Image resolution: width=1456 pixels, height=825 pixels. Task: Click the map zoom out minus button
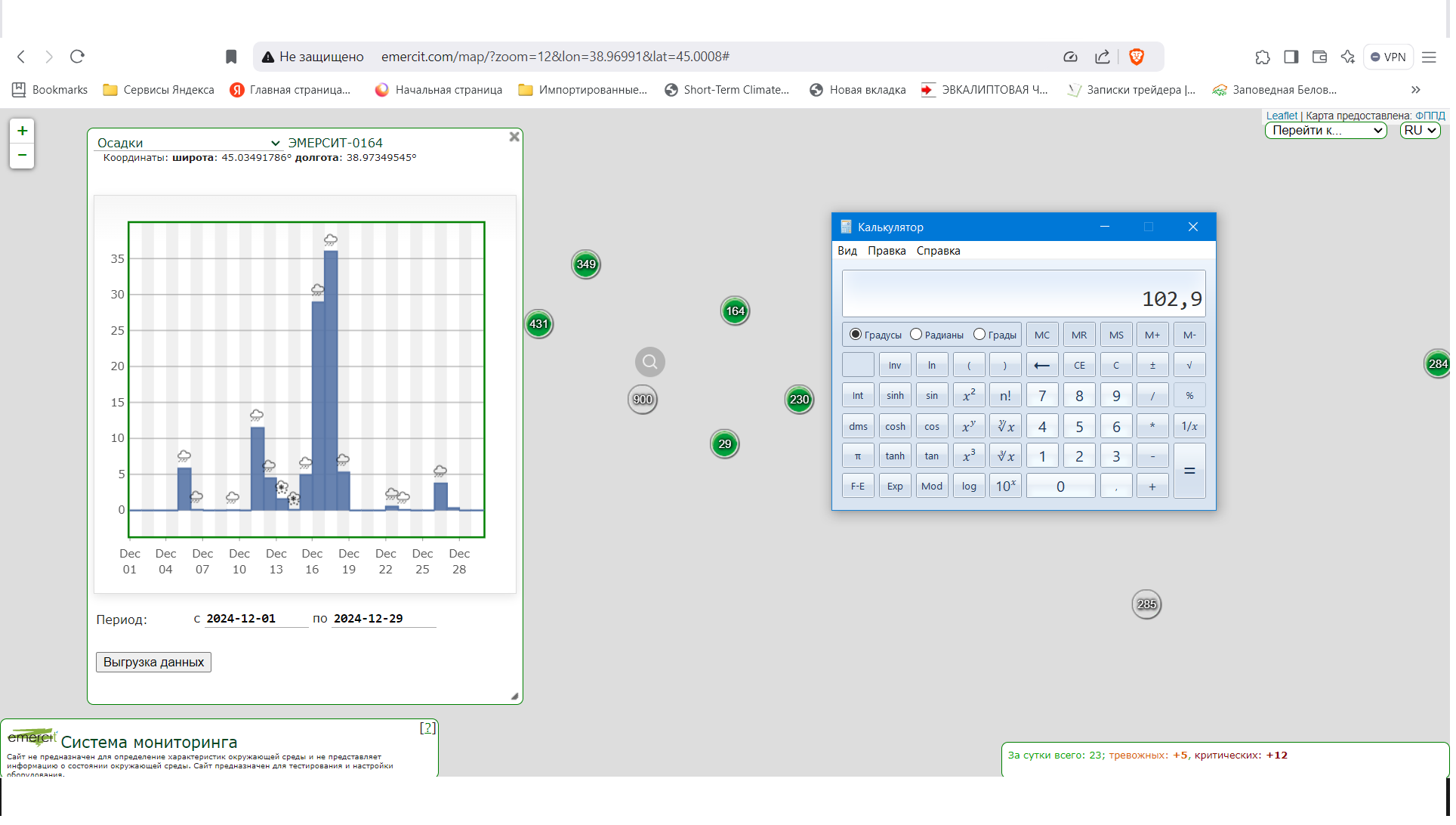[22, 156]
